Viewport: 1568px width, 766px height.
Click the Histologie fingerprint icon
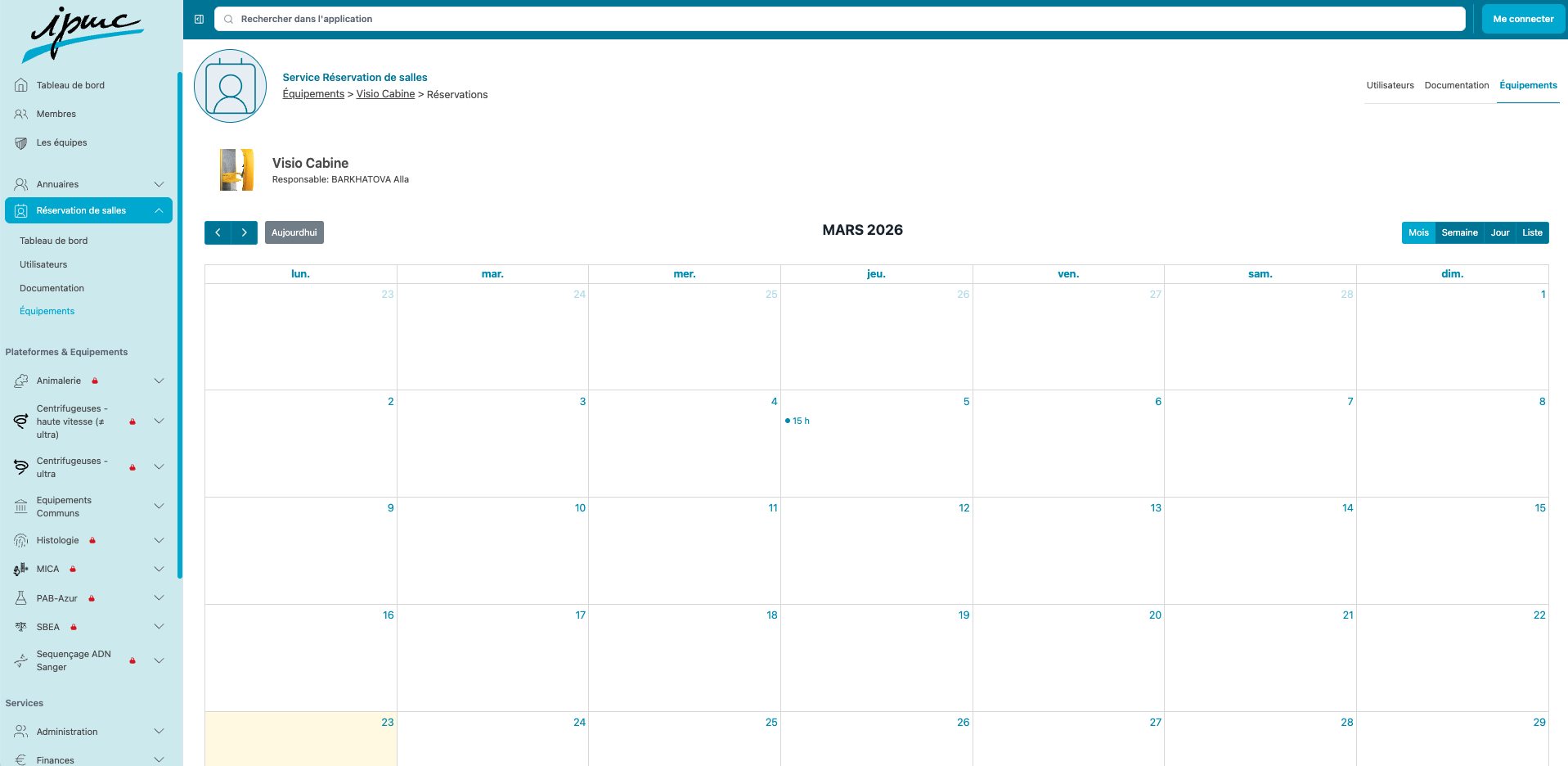click(21, 541)
